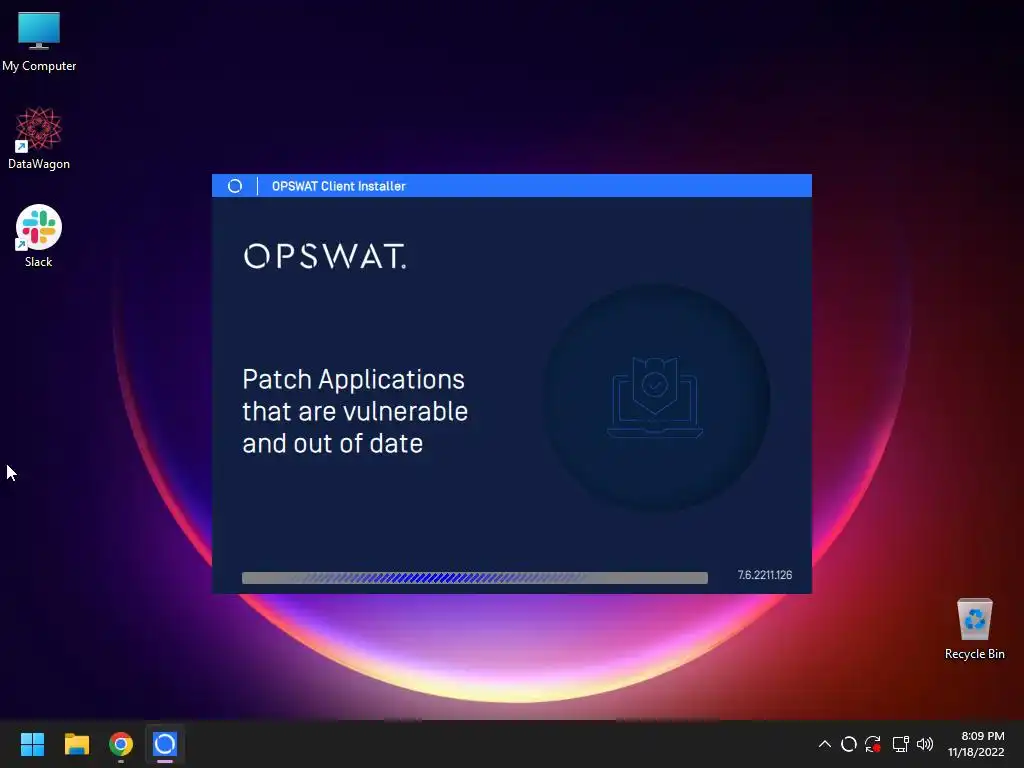
Task: Open the network tray icon
Action: 901,744
